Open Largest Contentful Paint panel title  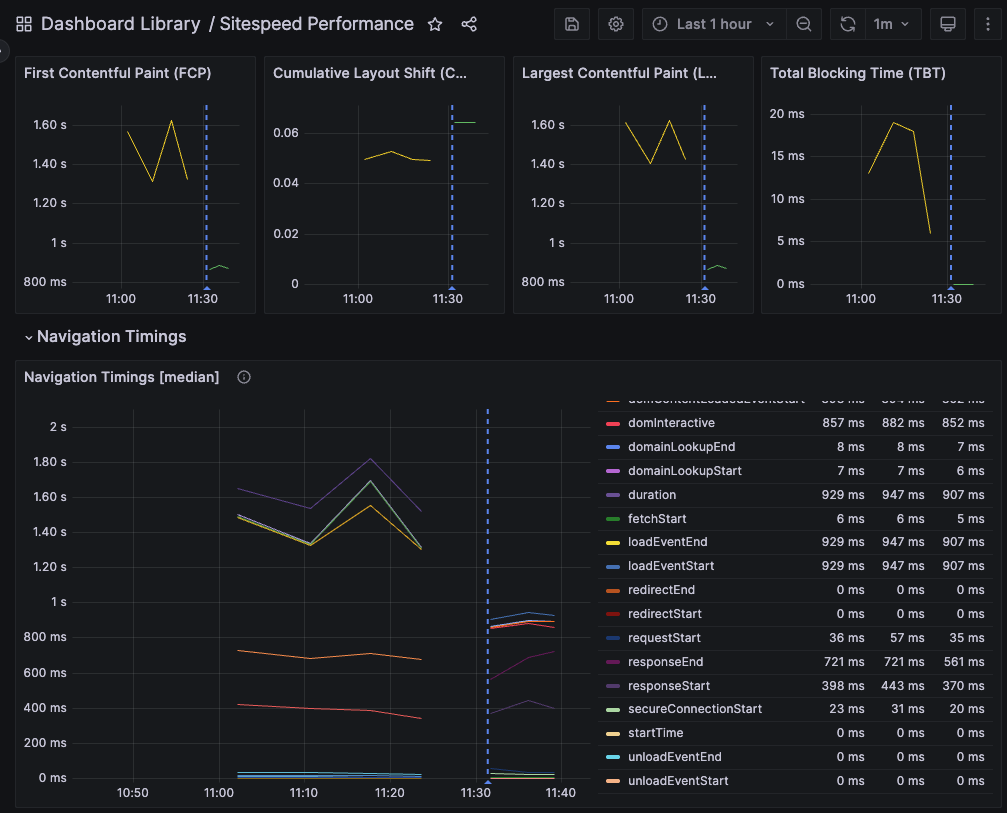pos(619,73)
